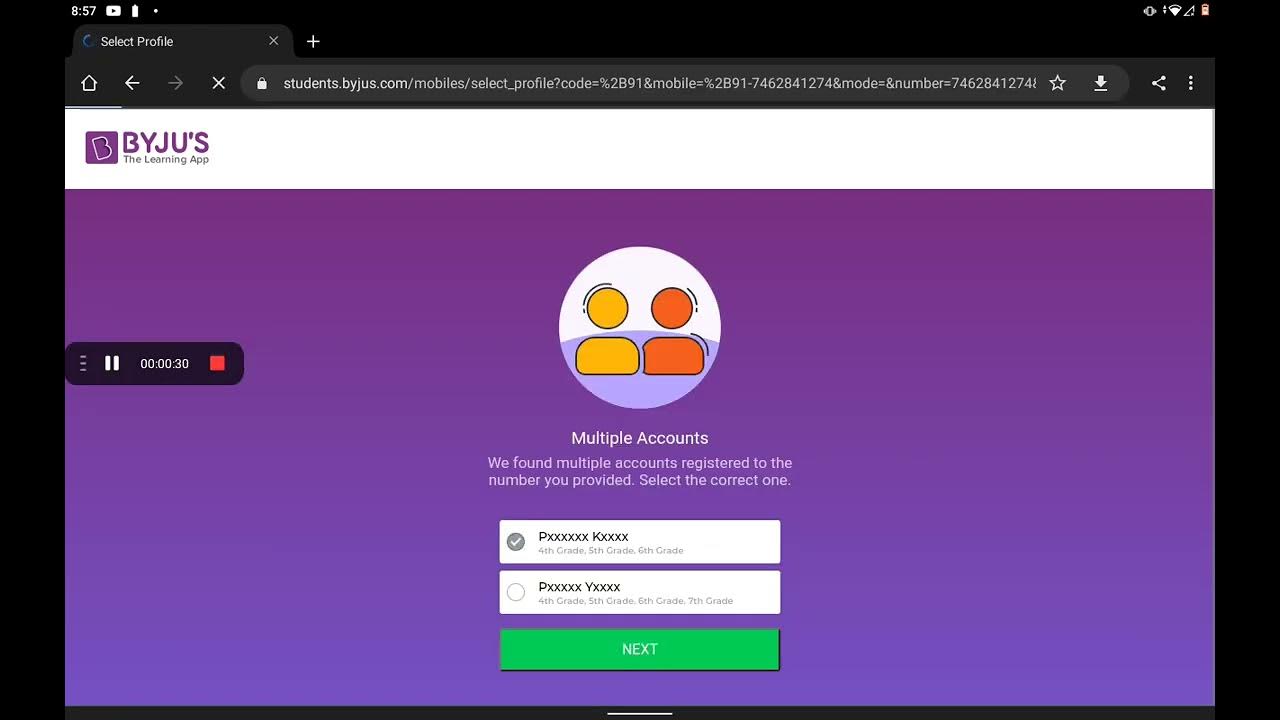
Task: Tap the YouTube icon in status bar
Action: pos(113,11)
